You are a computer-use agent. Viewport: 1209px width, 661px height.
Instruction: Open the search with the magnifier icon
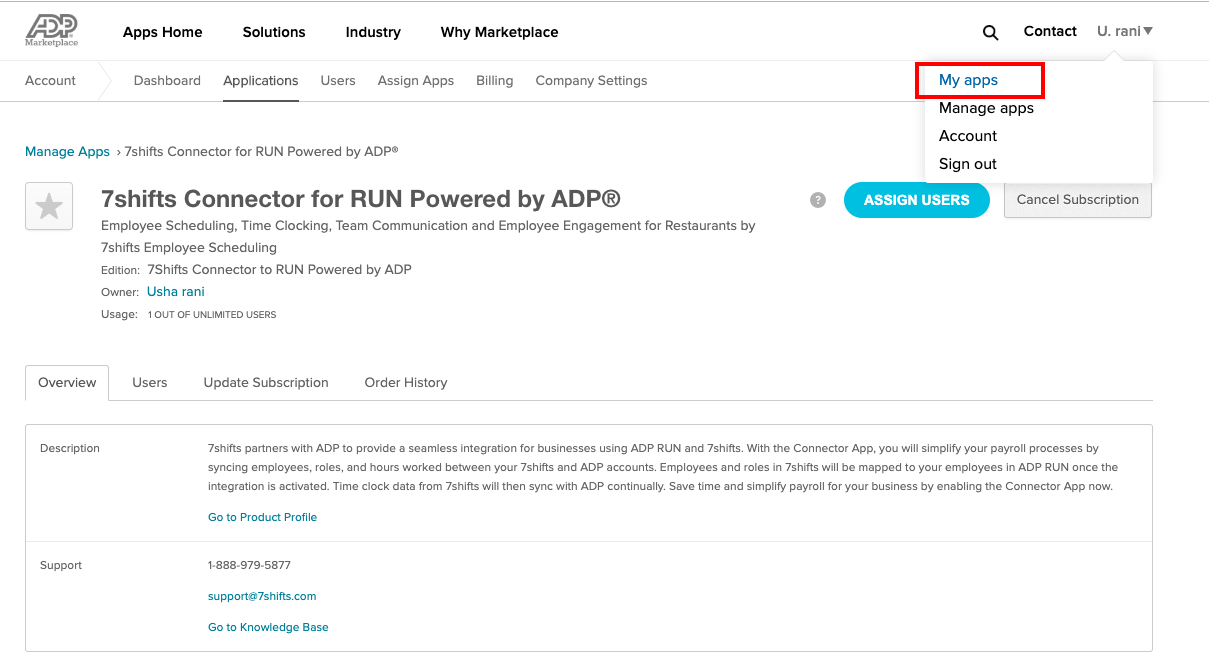click(x=990, y=32)
